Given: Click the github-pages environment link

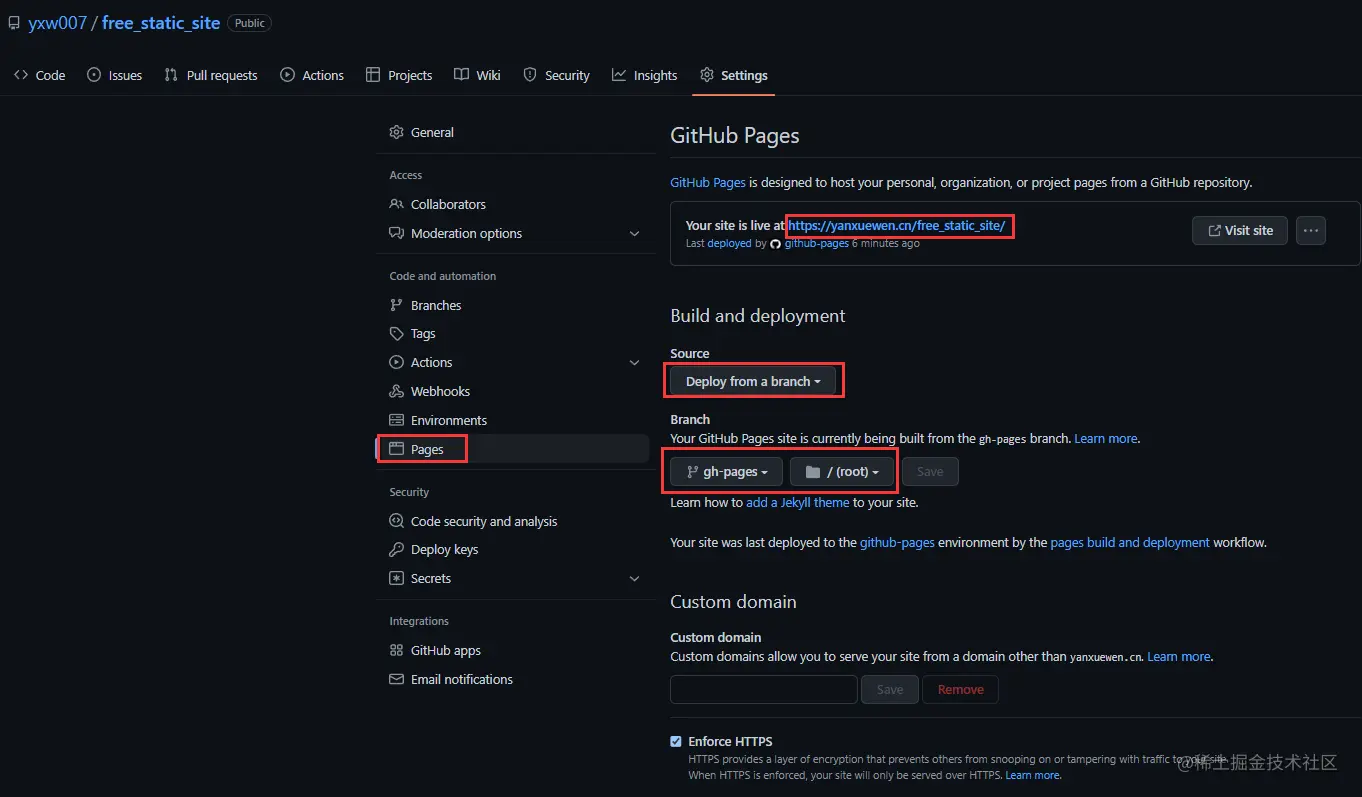Looking at the screenshot, I should point(897,542).
